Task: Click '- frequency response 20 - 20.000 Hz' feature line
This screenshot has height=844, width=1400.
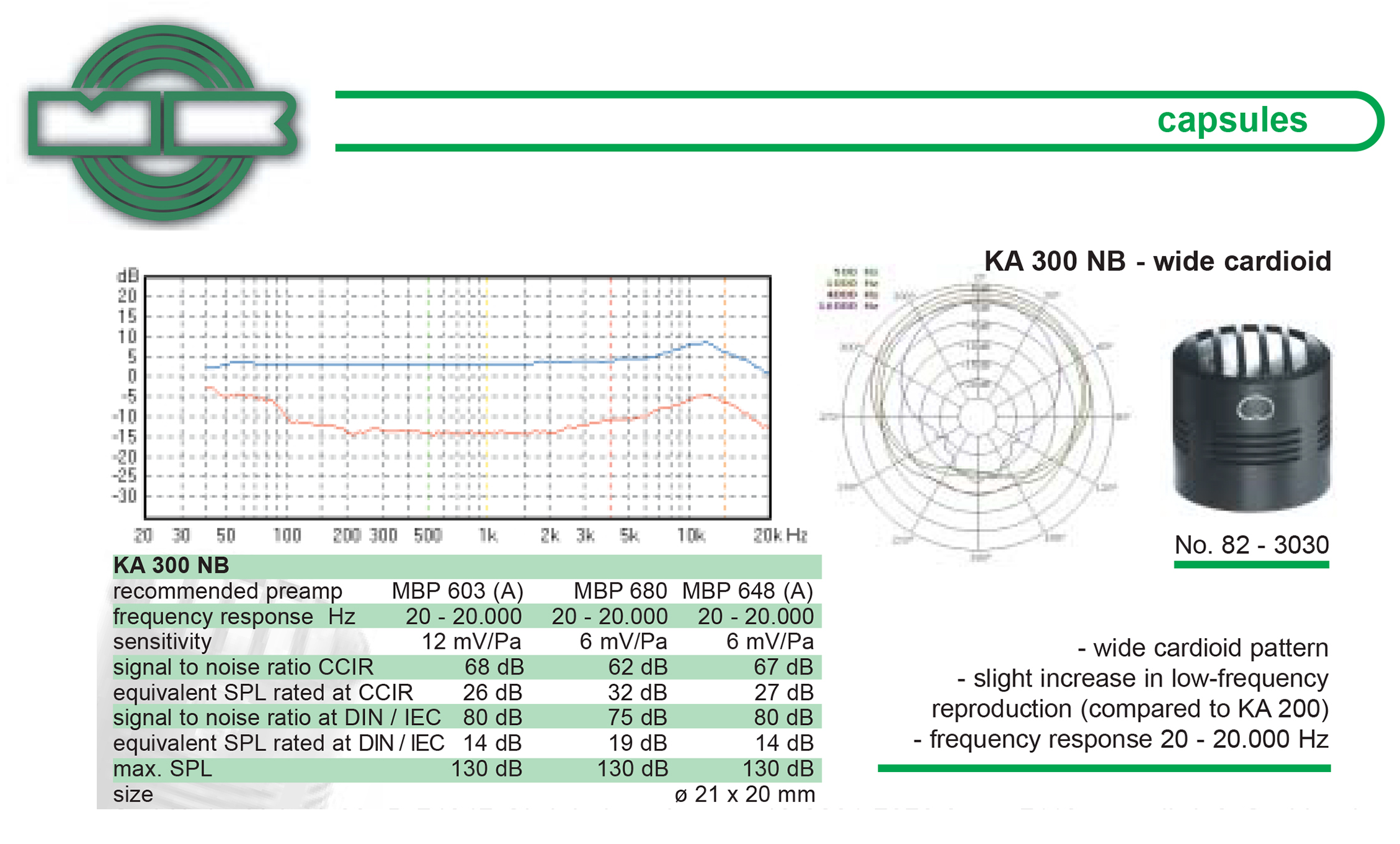Action: (x=1121, y=739)
